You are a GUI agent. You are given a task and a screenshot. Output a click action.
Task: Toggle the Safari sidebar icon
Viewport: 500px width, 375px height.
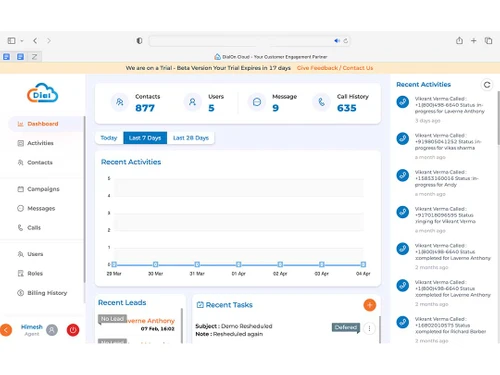coord(11,41)
